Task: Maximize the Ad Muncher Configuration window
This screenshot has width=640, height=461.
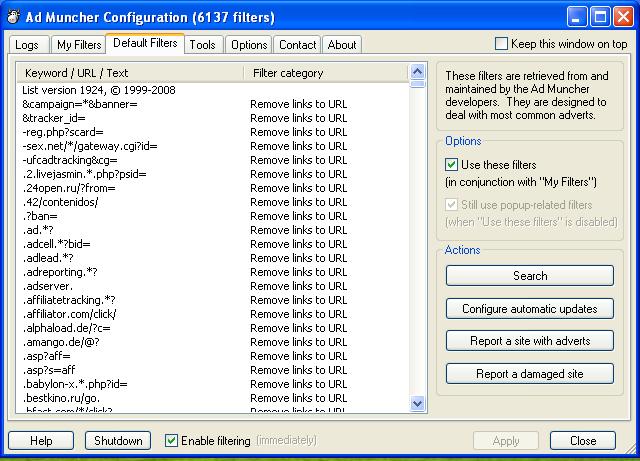Action: 600,17
